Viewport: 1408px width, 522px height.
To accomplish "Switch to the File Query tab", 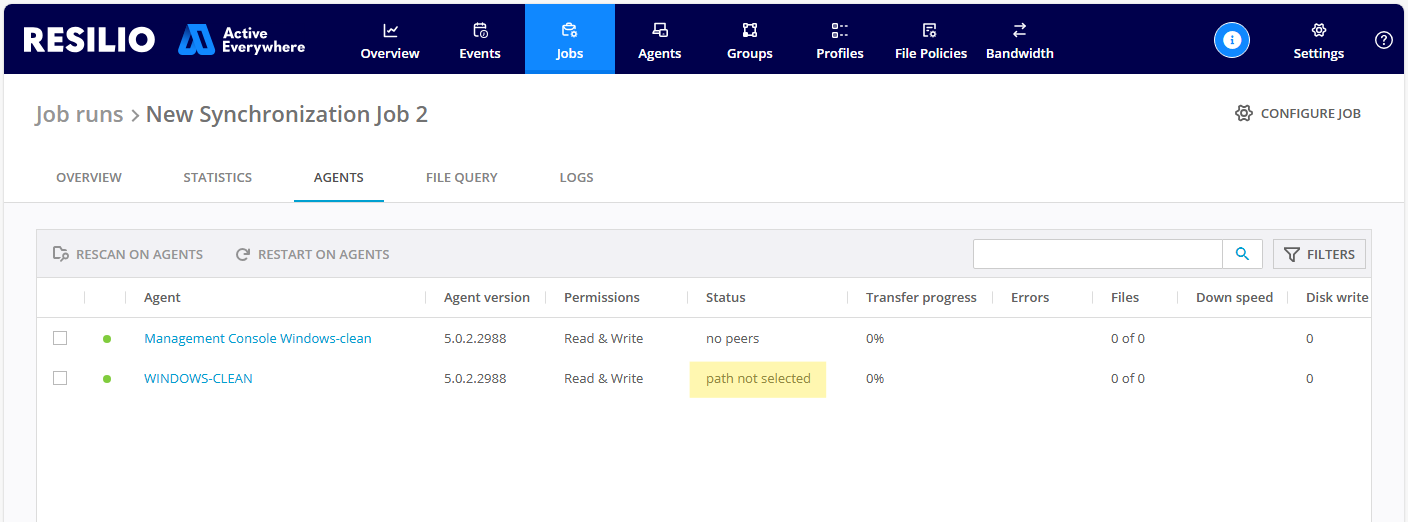I will [461, 177].
